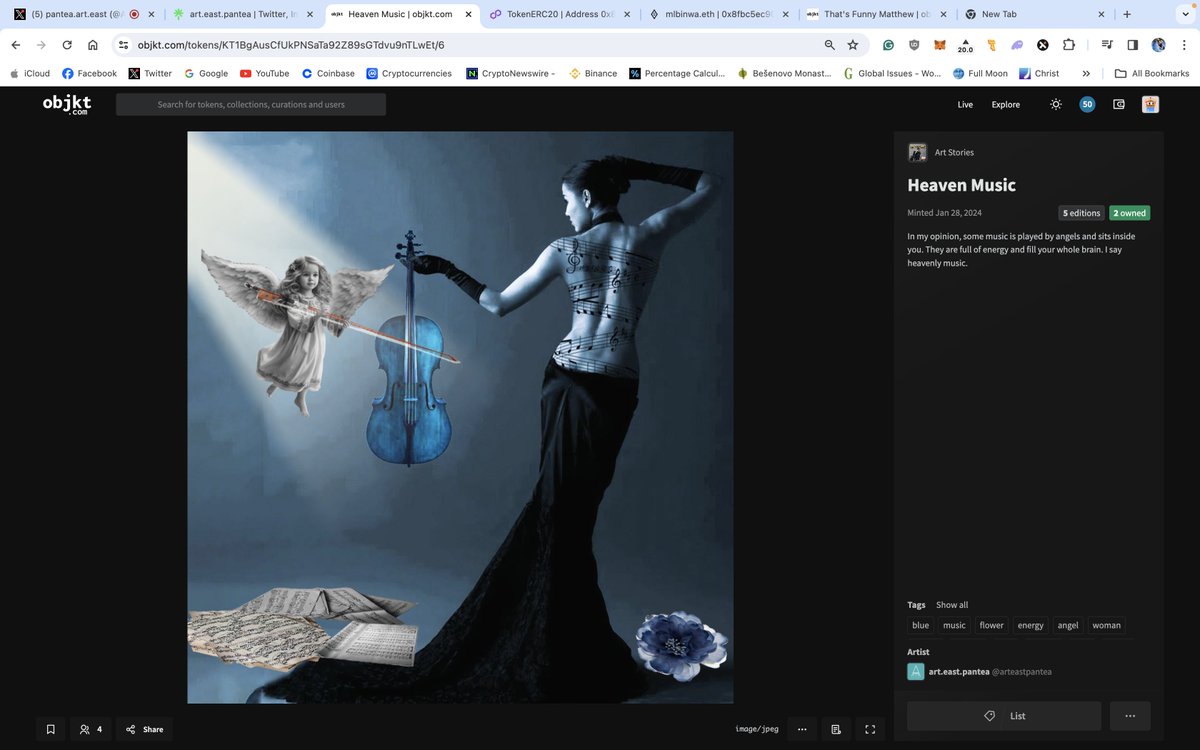Click the address bar URL

[291, 45]
